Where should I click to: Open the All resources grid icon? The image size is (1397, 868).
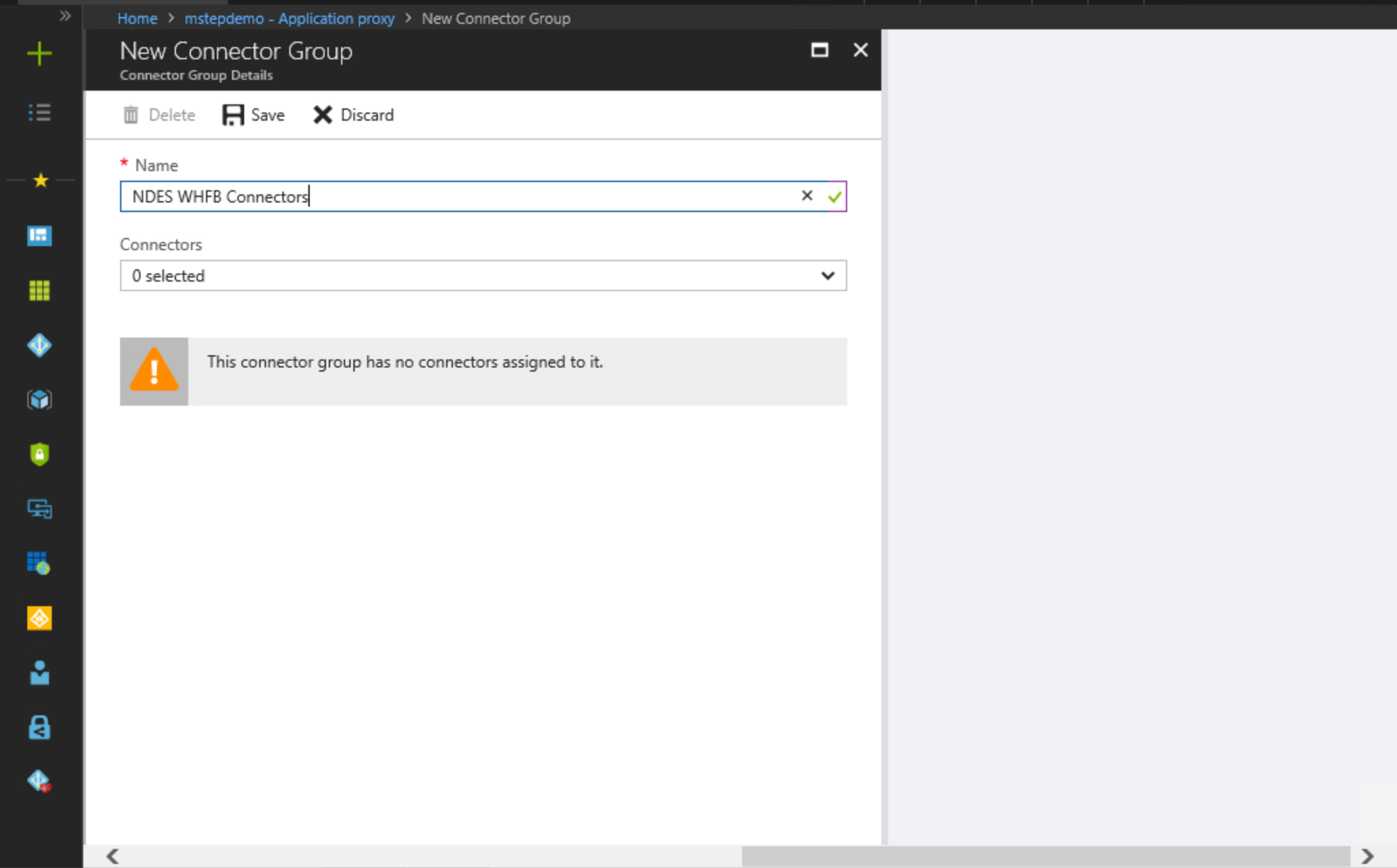click(x=40, y=290)
